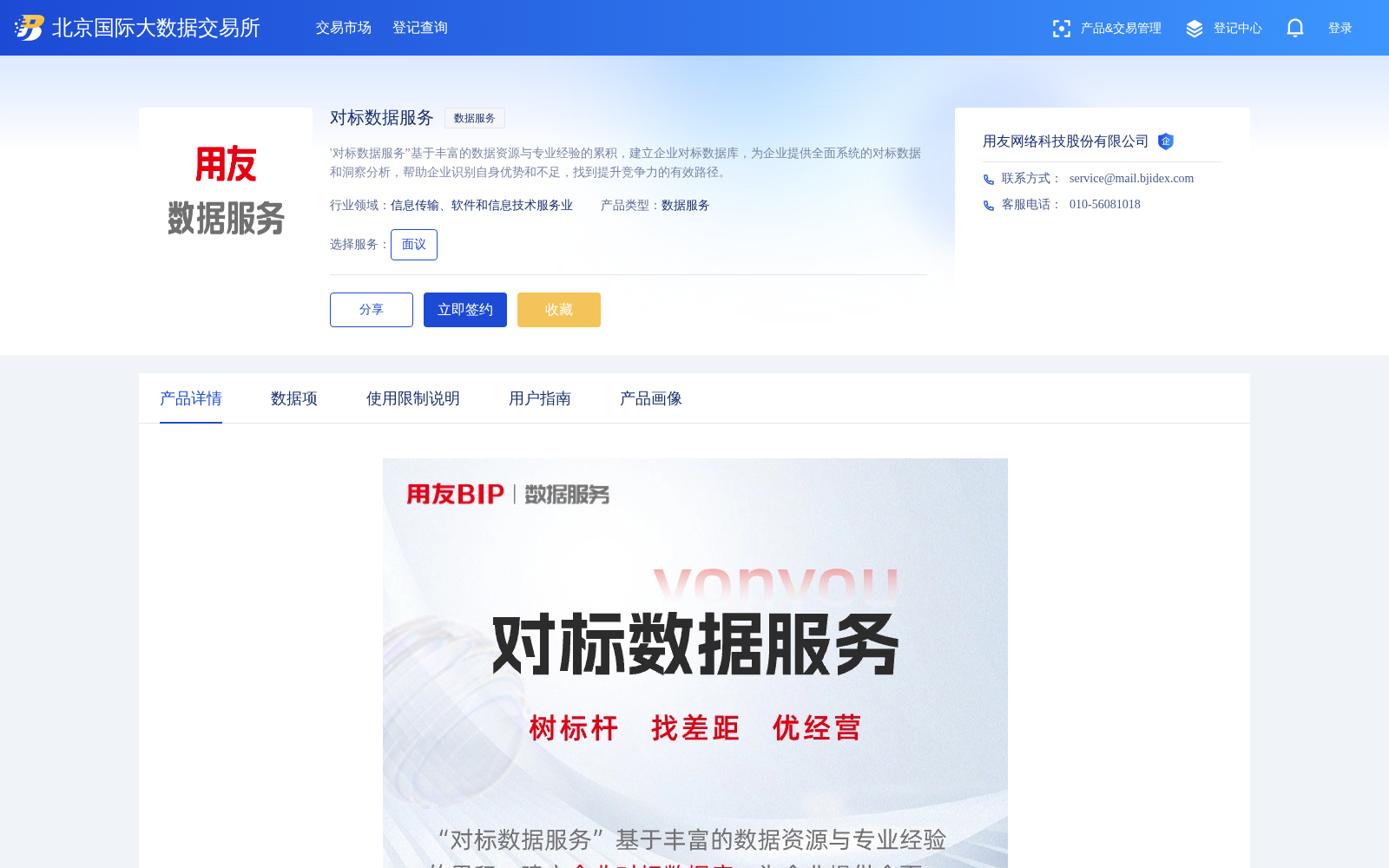
Task: Click the 收藏 favorite button
Action: pos(559,310)
